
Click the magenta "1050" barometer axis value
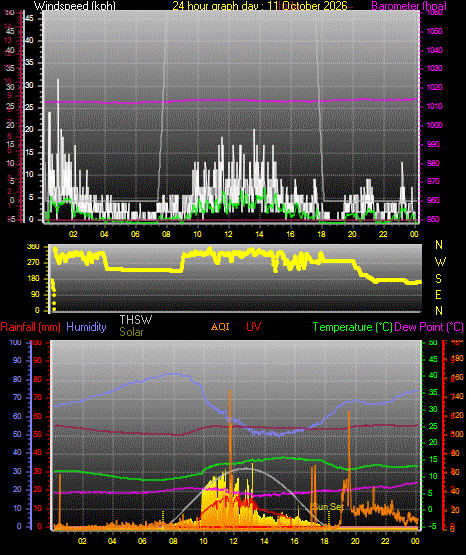click(434, 31)
